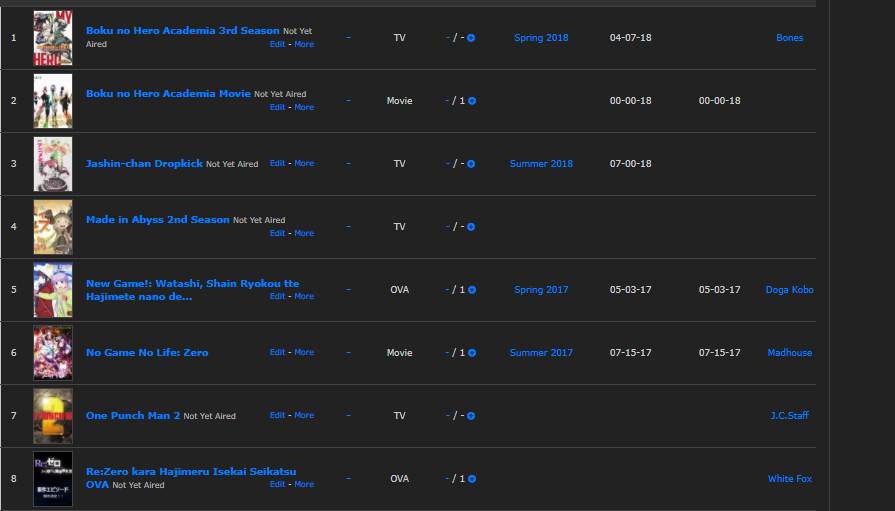Expand More details for No Game No Life: Zero
The height and width of the screenshot is (511, 895).
point(304,352)
